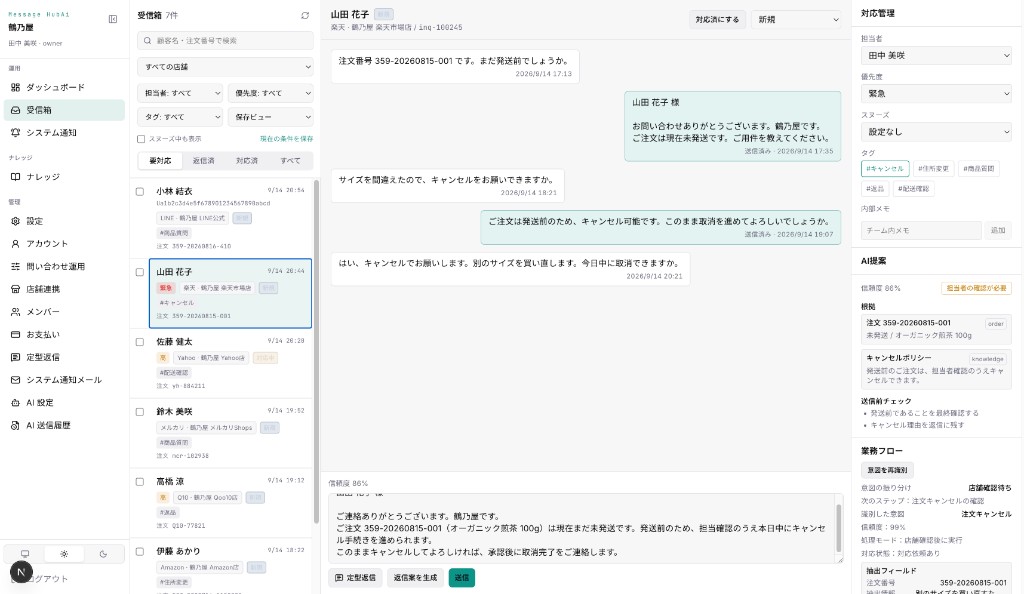
Task: Open 定型返信 in the sidebar menu
Action: (64, 357)
